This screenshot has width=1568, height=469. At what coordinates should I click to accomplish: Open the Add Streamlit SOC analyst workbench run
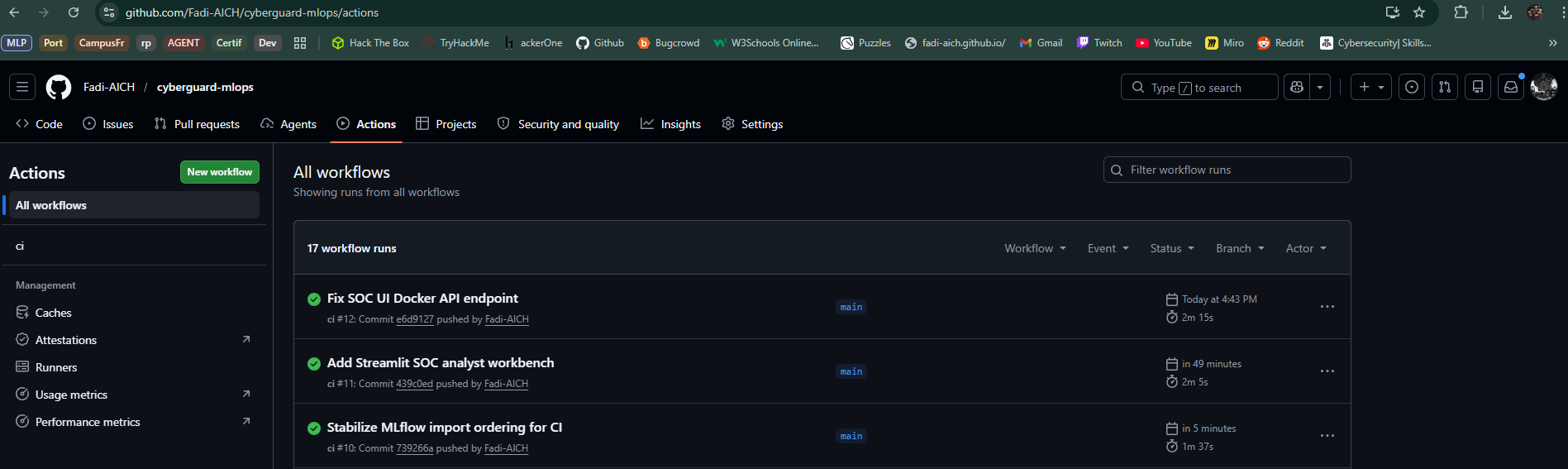pyautogui.click(x=441, y=363)
